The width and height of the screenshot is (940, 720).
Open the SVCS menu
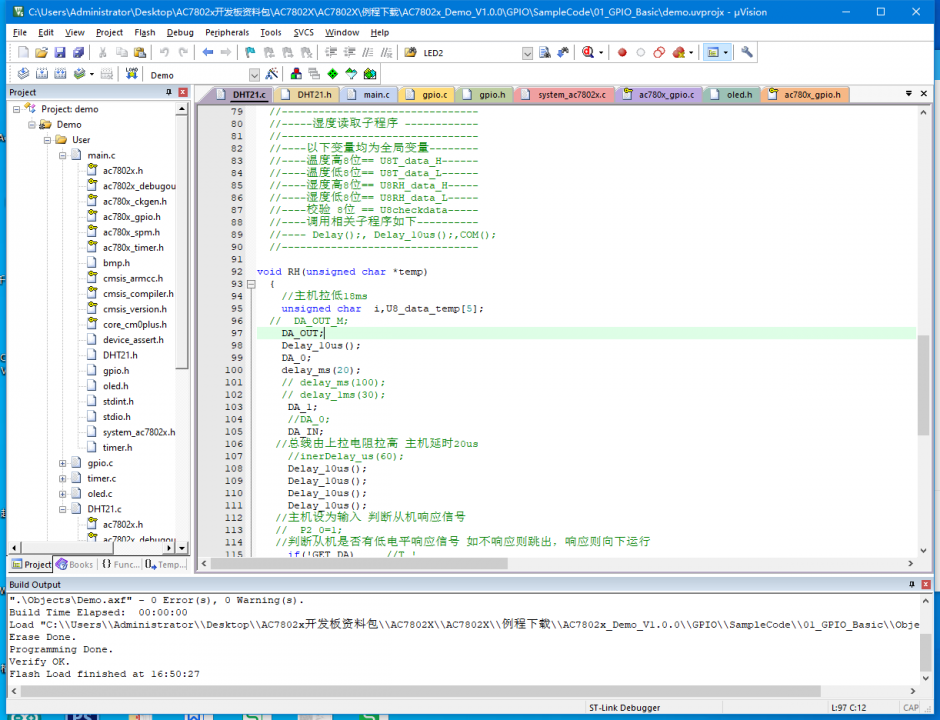[303, 32]
